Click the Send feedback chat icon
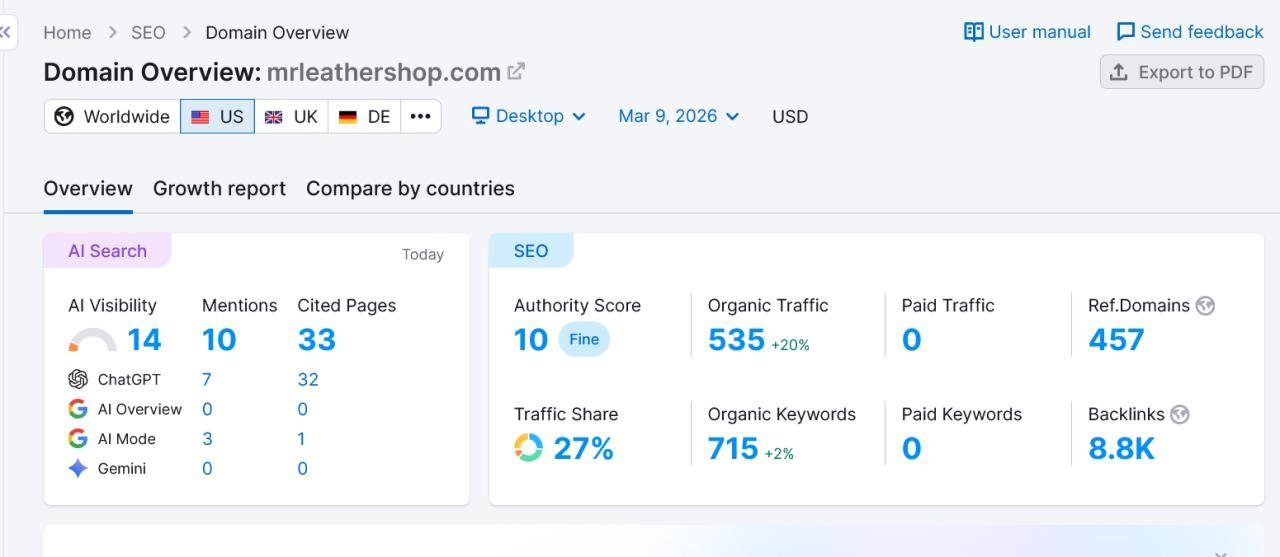The height and width of the screenshot is (557, 1280). point(1126,32)
